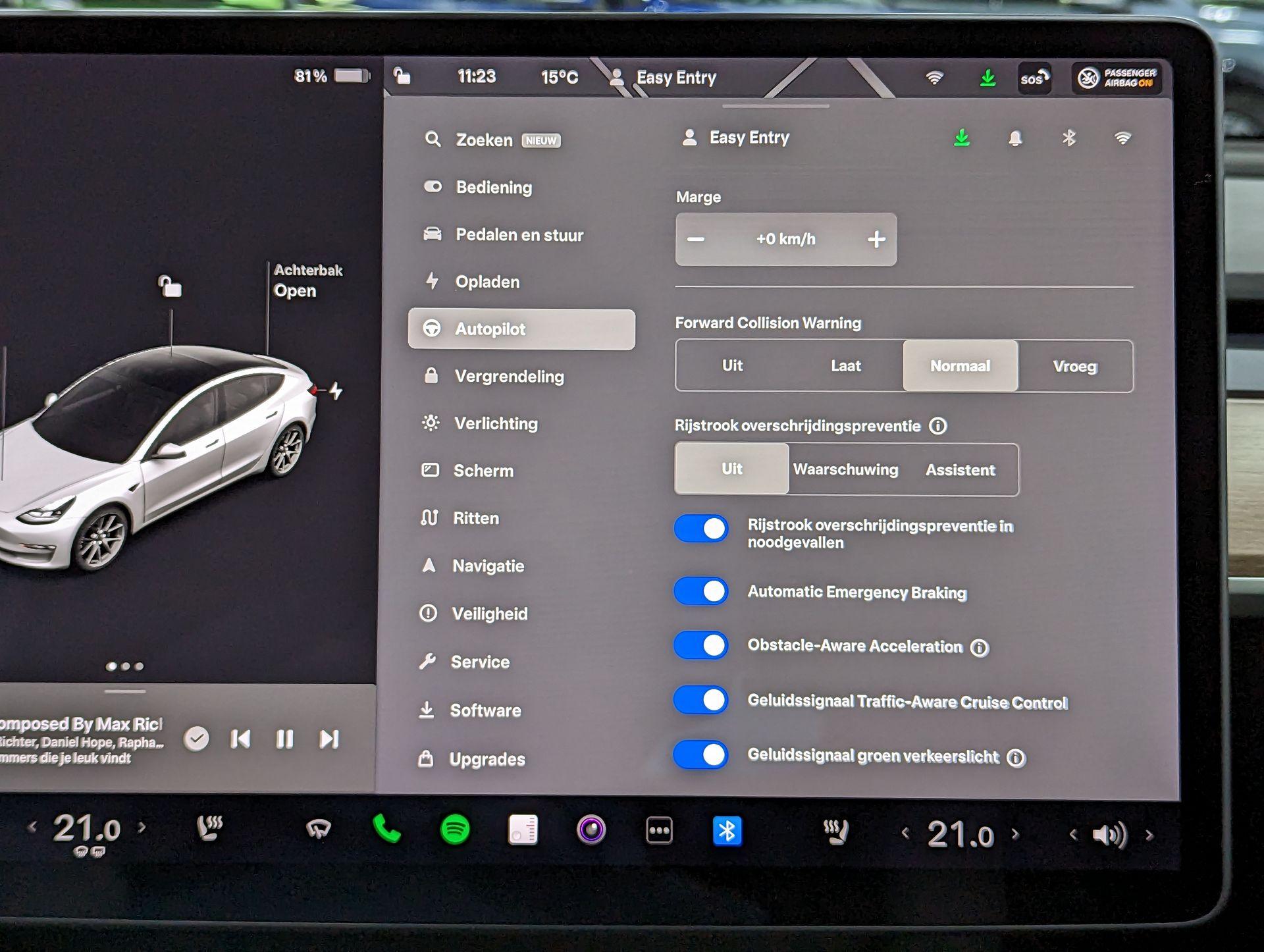The image size is (1264, 952).
Task: Open notifications bell icon
Action: 1015,138
